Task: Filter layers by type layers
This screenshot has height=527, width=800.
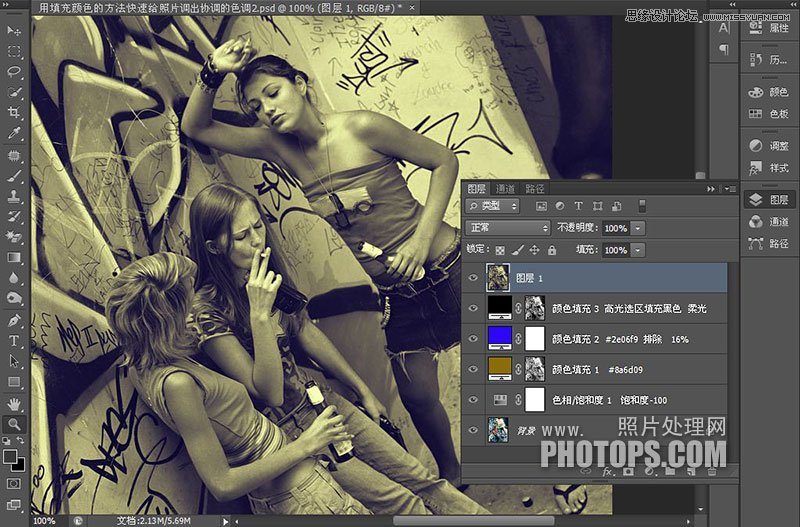Action: coord(579,206)
